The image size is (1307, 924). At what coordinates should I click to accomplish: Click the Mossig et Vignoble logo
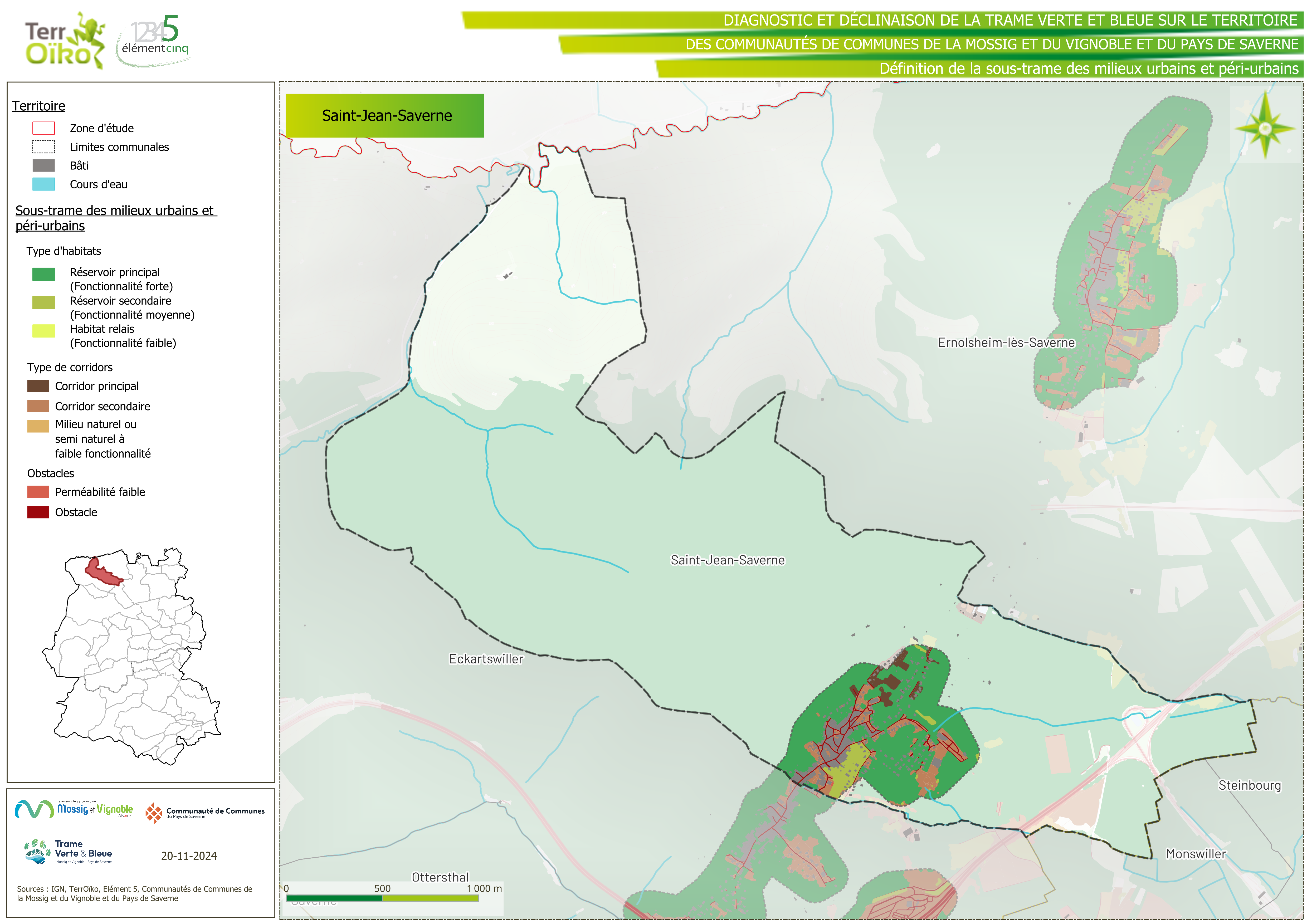[x=74, y=809]
